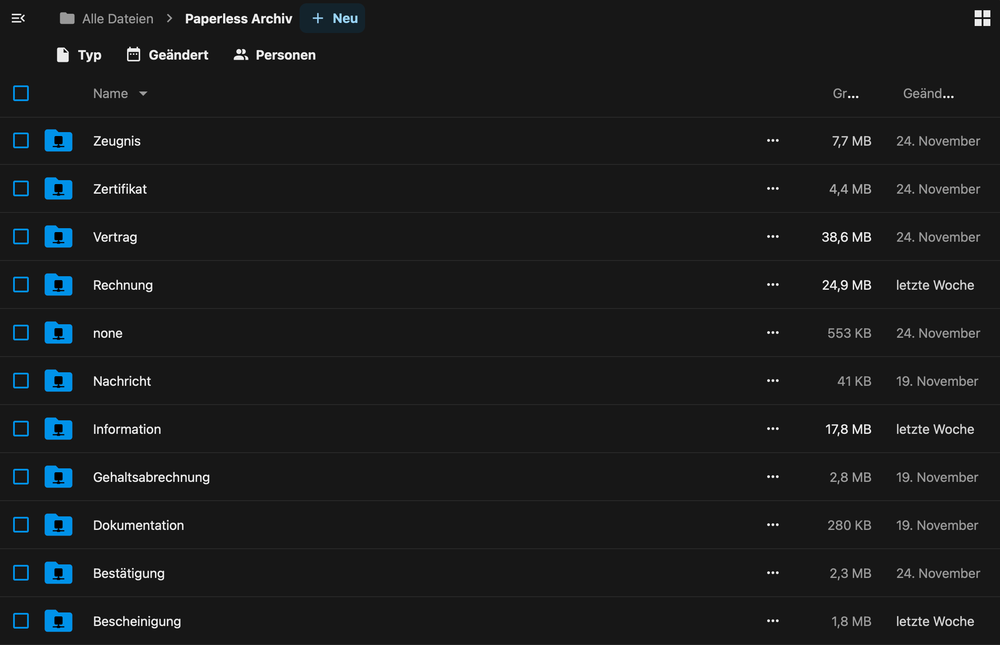Open the Geändert date filter
This screenshot has height=645, width=1000.
[168, 55]
